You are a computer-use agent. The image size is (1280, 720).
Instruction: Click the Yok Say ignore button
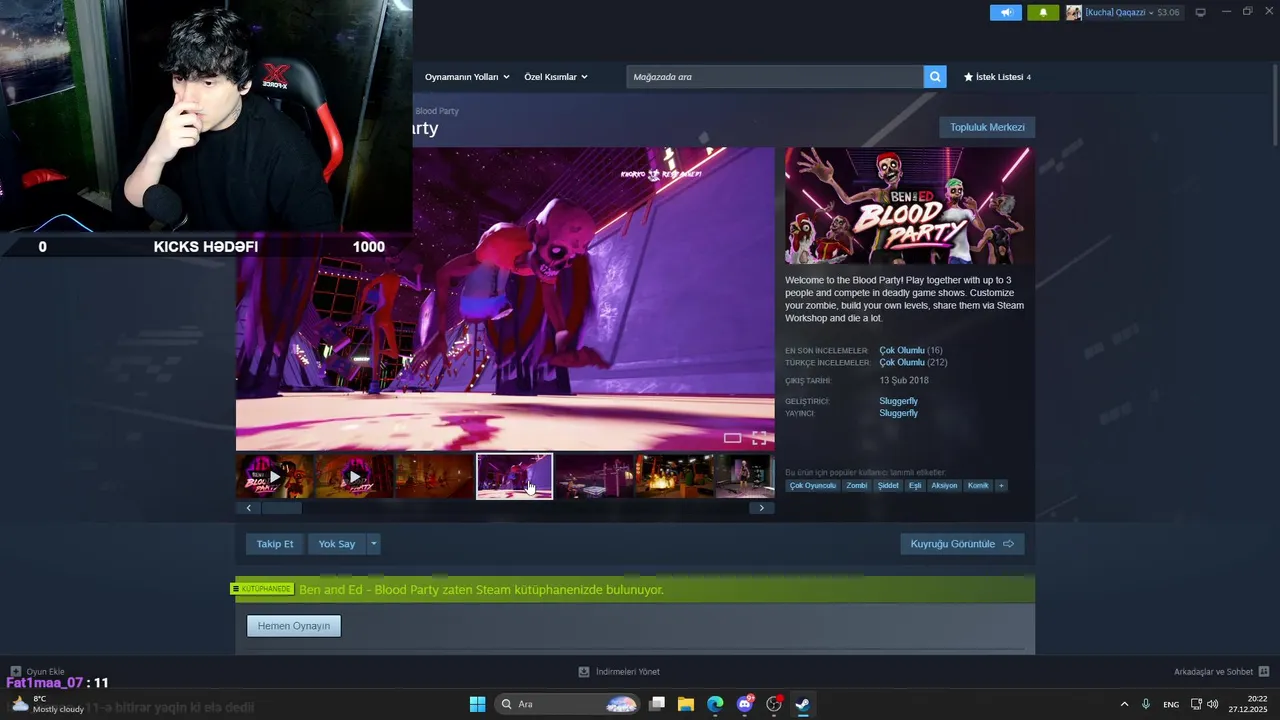pyautogui.click(x=337, y=544)
